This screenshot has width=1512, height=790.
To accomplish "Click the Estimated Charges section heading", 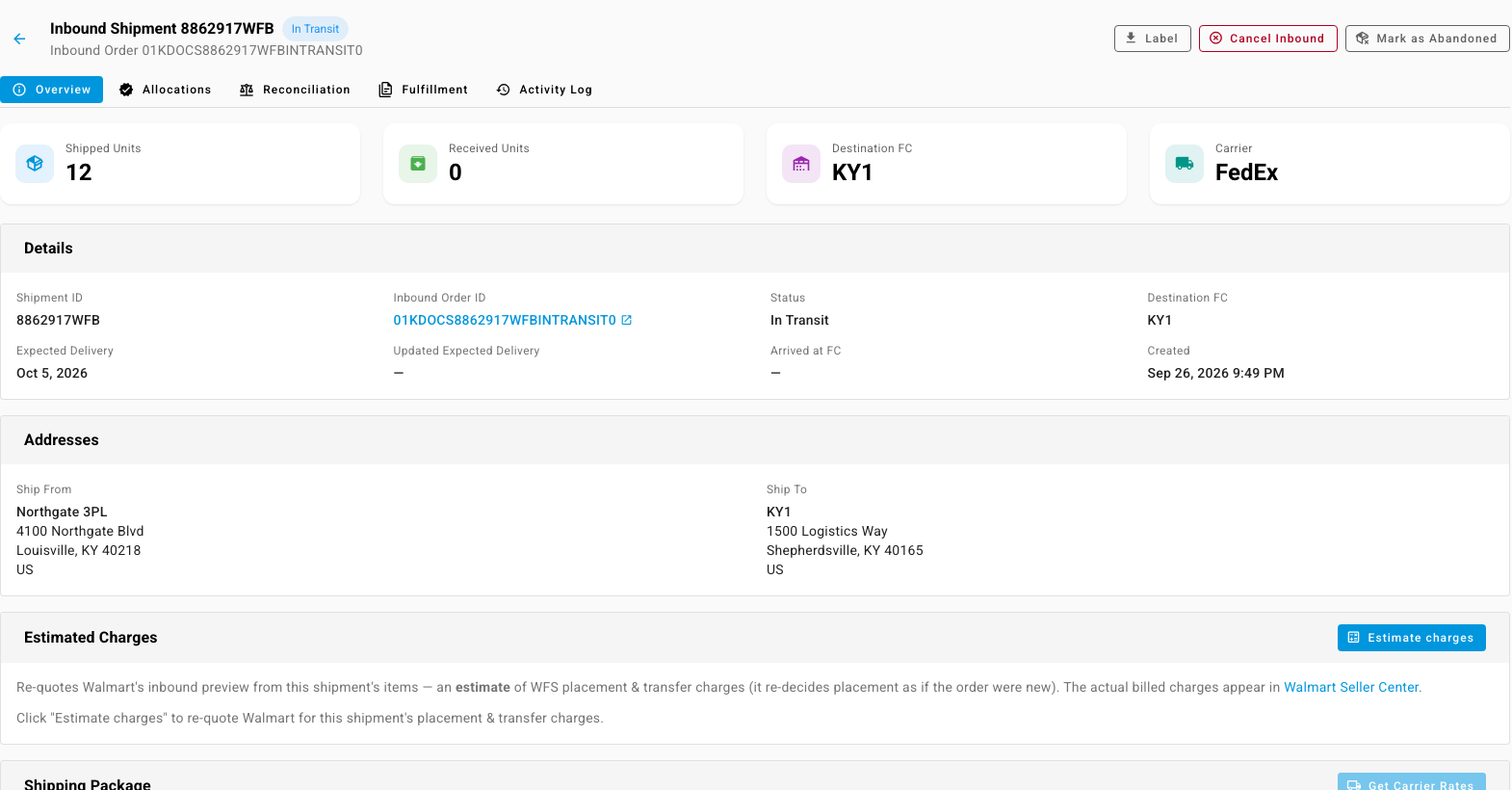I will coord(91,638).
